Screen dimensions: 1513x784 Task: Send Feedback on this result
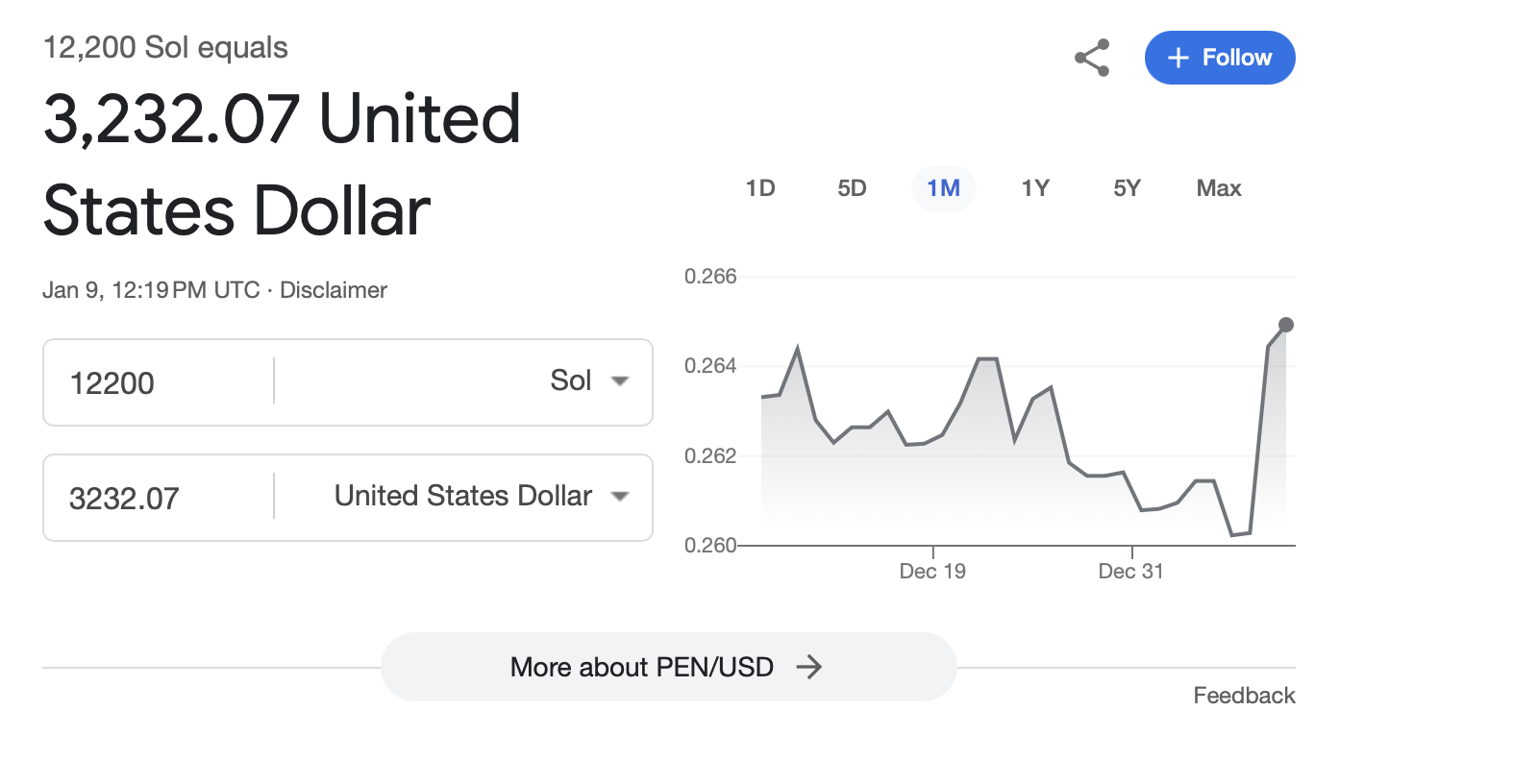[1244, 696]
